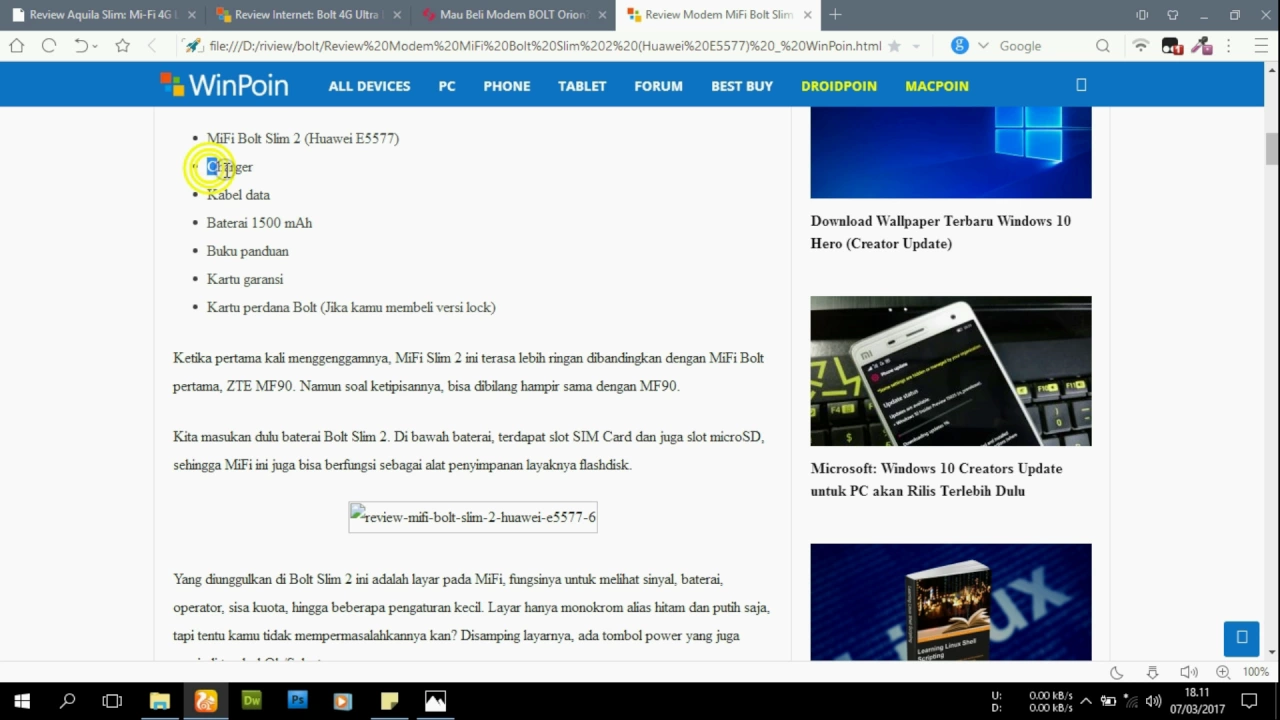Viewport: 1280px width, 720px height.
Task: Open Microsoft Windows 10 Creators Update article
Action: (x=937, y=480)
